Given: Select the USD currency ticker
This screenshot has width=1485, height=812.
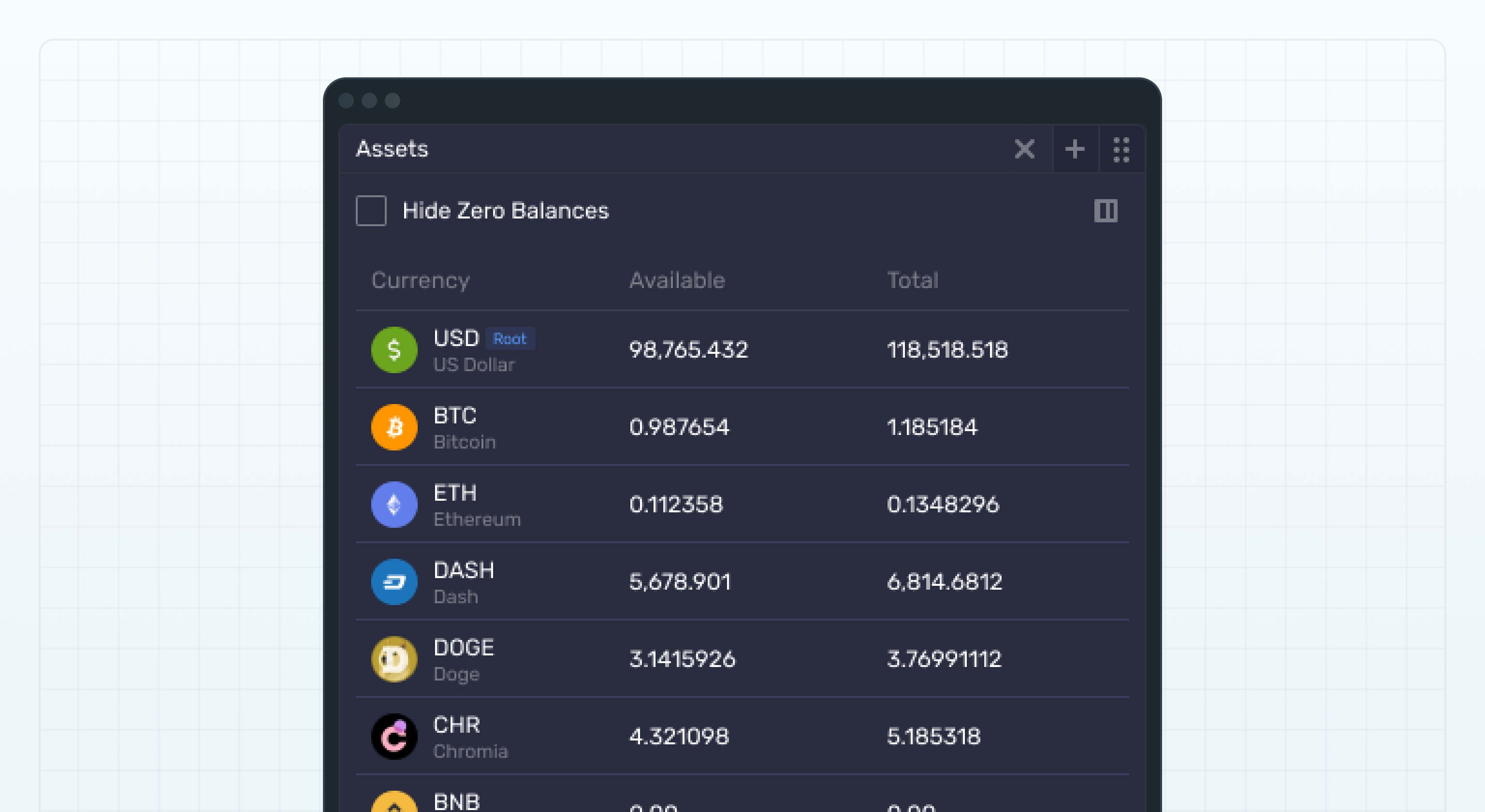Looking at the screenshot, I should click(x=456, y=338).
